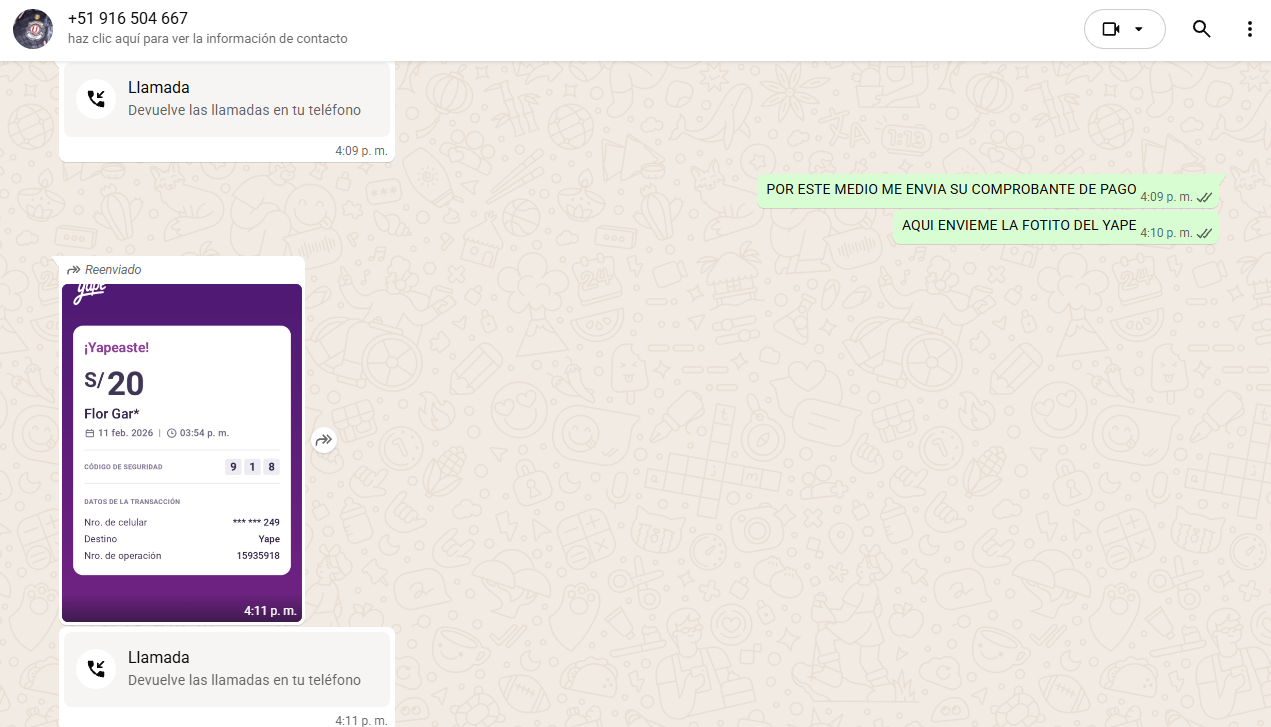Click the contact info hint under the number

coord(208,39)
